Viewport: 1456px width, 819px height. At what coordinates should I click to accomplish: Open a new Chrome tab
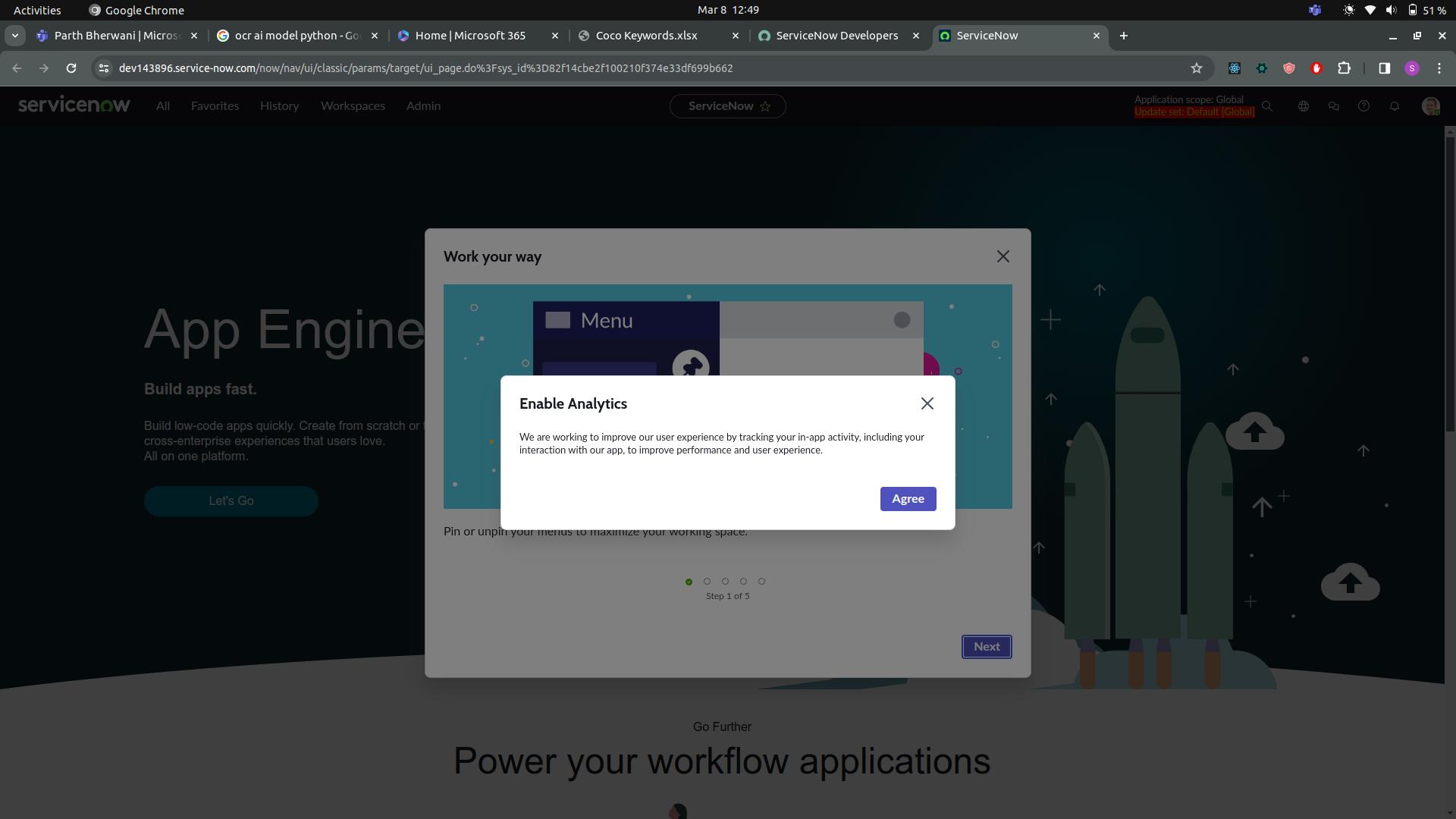(1124, 36)
